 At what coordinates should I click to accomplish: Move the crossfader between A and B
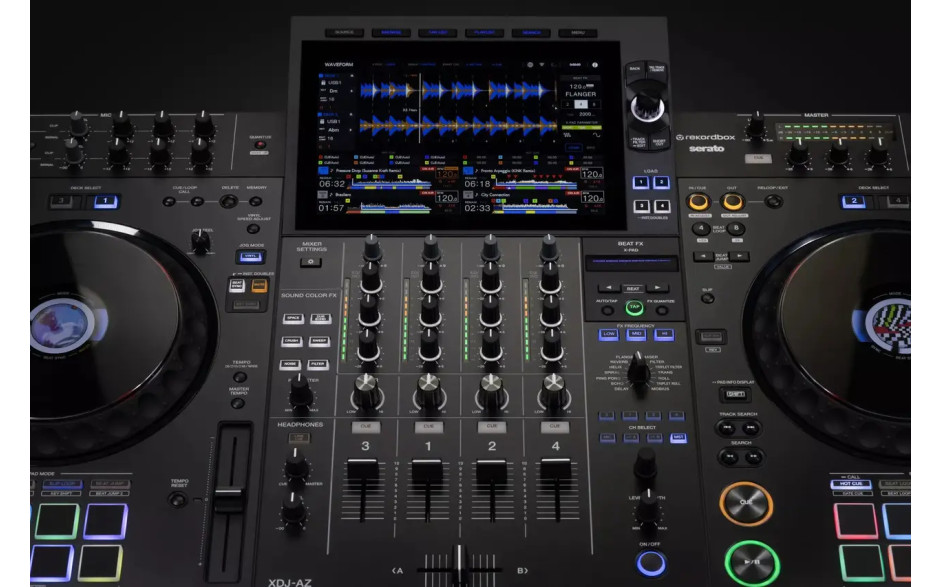click(x=459, y=566)
